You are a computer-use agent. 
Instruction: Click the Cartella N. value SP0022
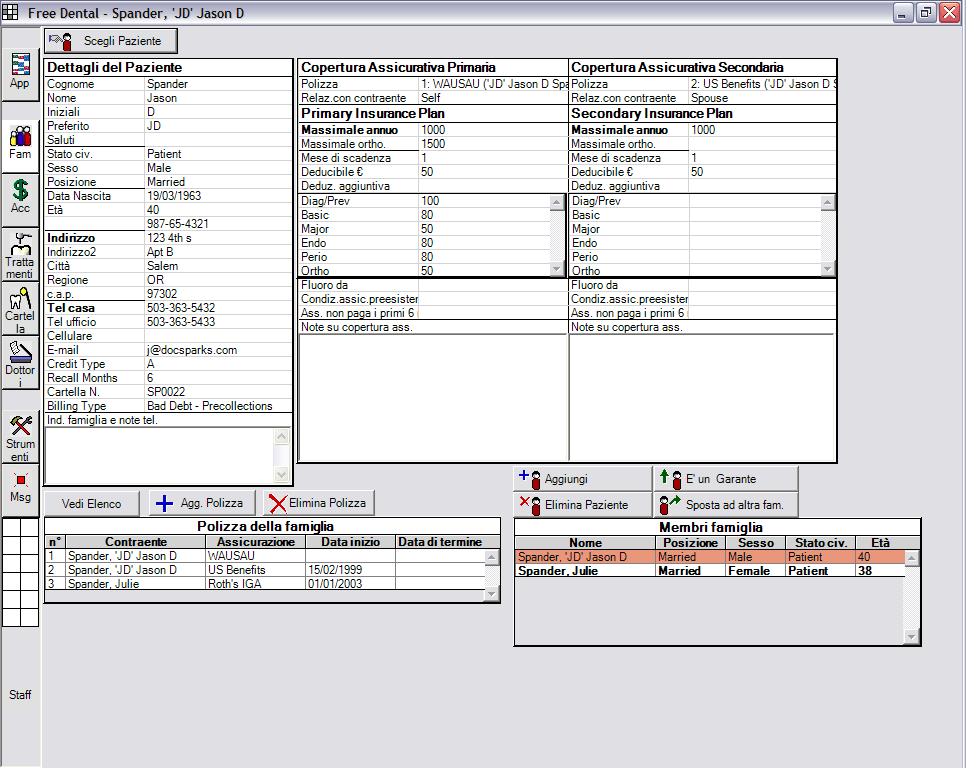[x=166, y=392]
